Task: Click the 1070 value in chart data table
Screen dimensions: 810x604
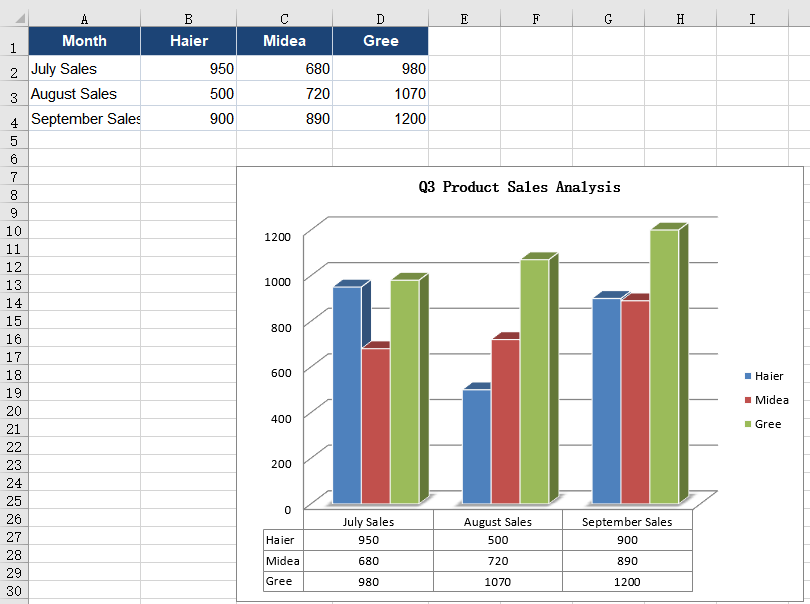Action: (497, 582)
